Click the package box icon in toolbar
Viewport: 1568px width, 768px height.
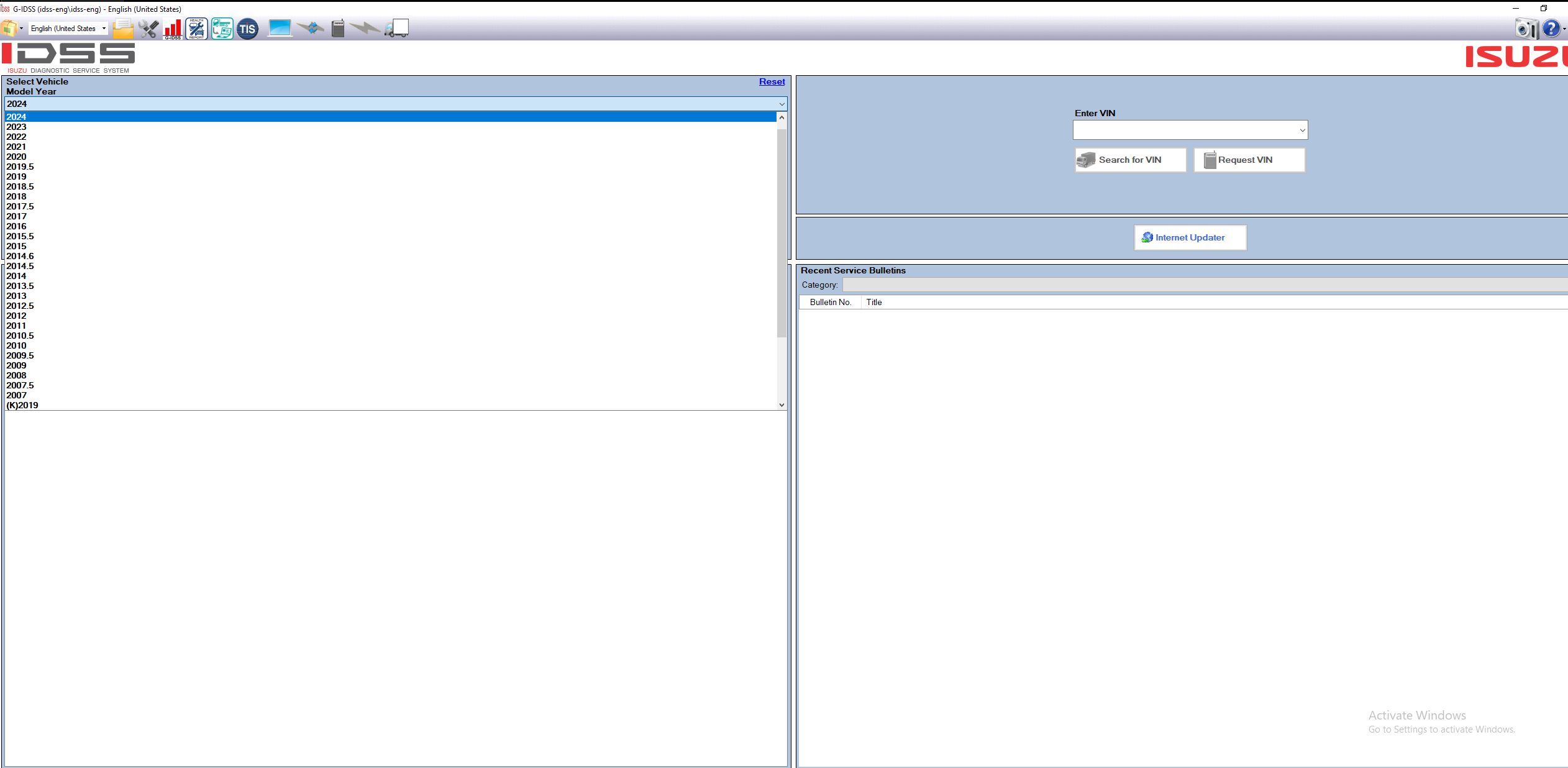point(9,29)
